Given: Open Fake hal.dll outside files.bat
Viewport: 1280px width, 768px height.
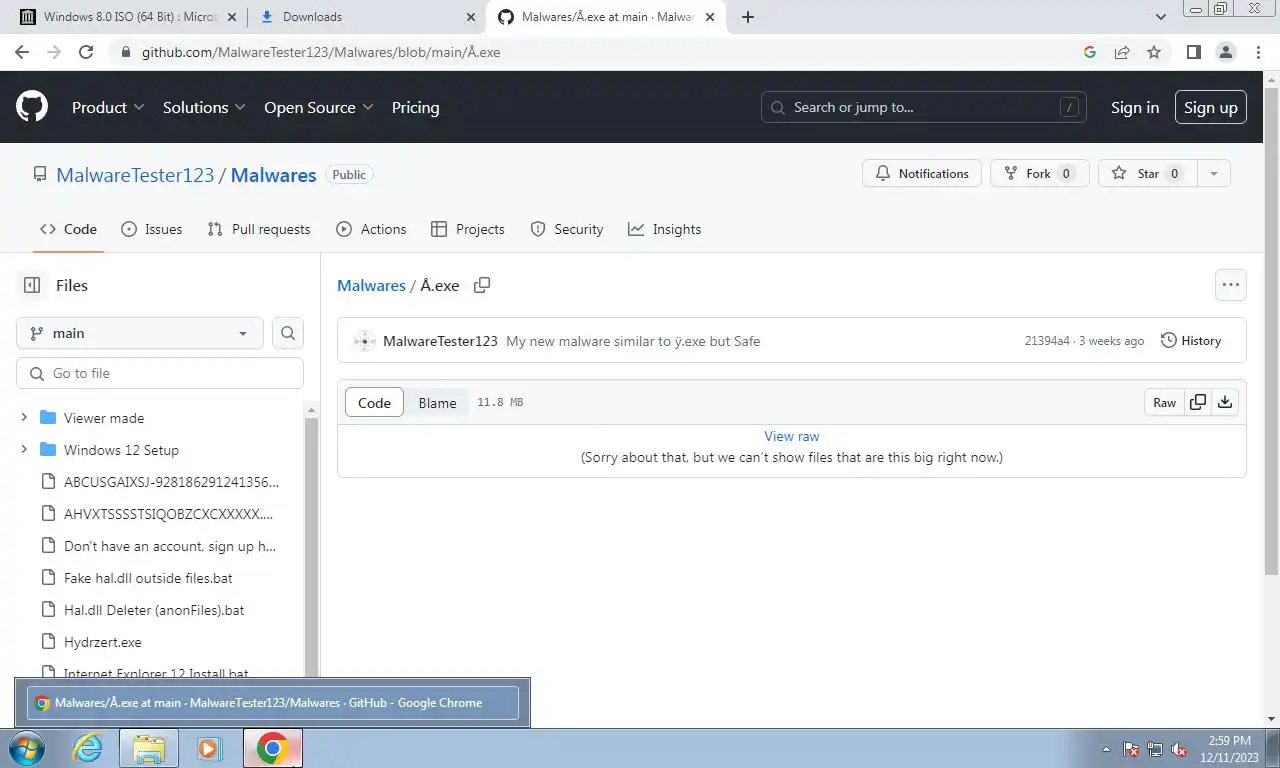Looking at the screenshot, I should (148, 578).
